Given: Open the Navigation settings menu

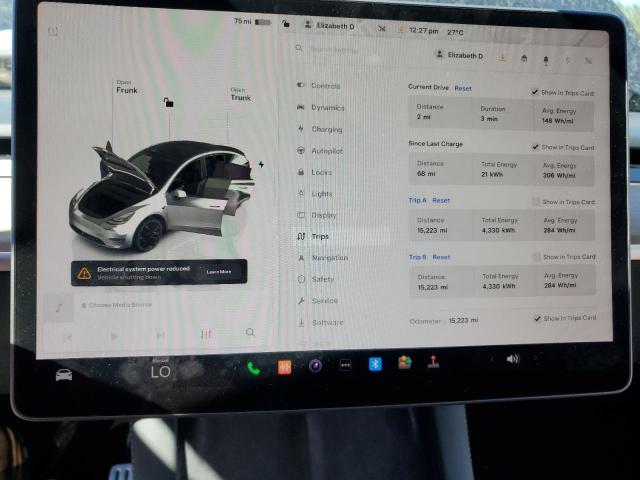Looking at the screenshot, I should (322, 258).
